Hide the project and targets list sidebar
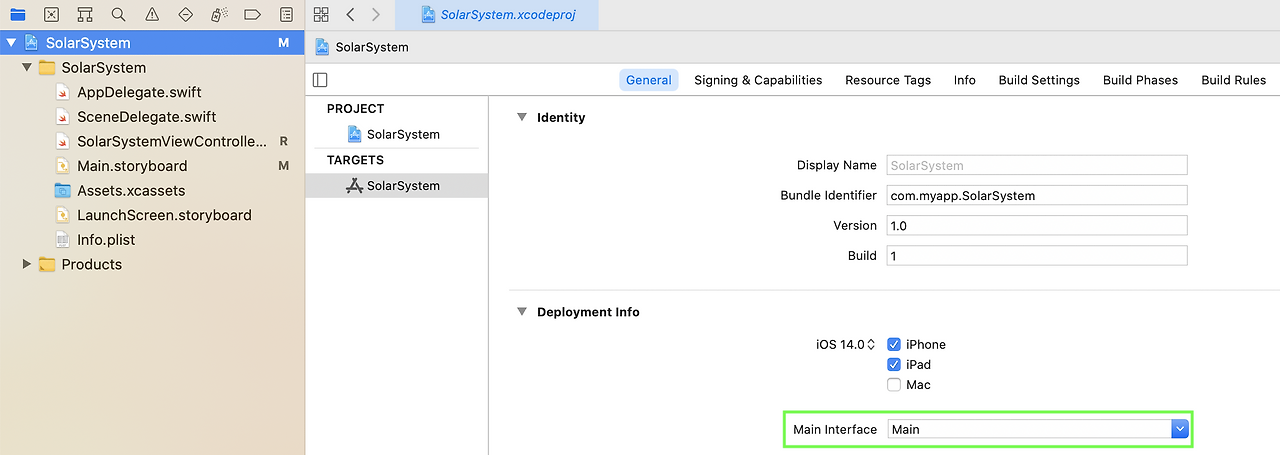 click(x=320, y=80)
